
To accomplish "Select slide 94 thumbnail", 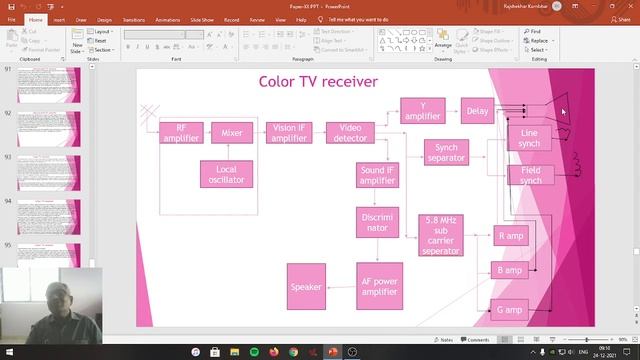I will [49, 217].
